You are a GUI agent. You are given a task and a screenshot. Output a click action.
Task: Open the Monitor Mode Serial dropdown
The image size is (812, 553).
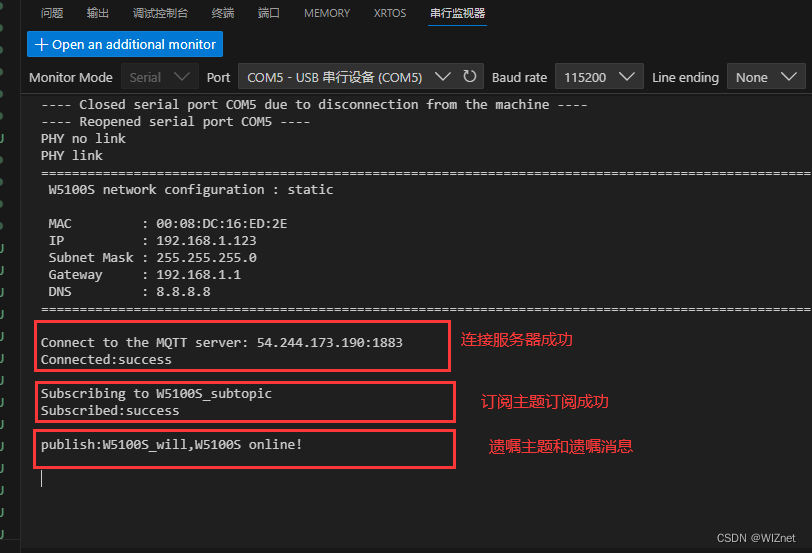[160, 77]
